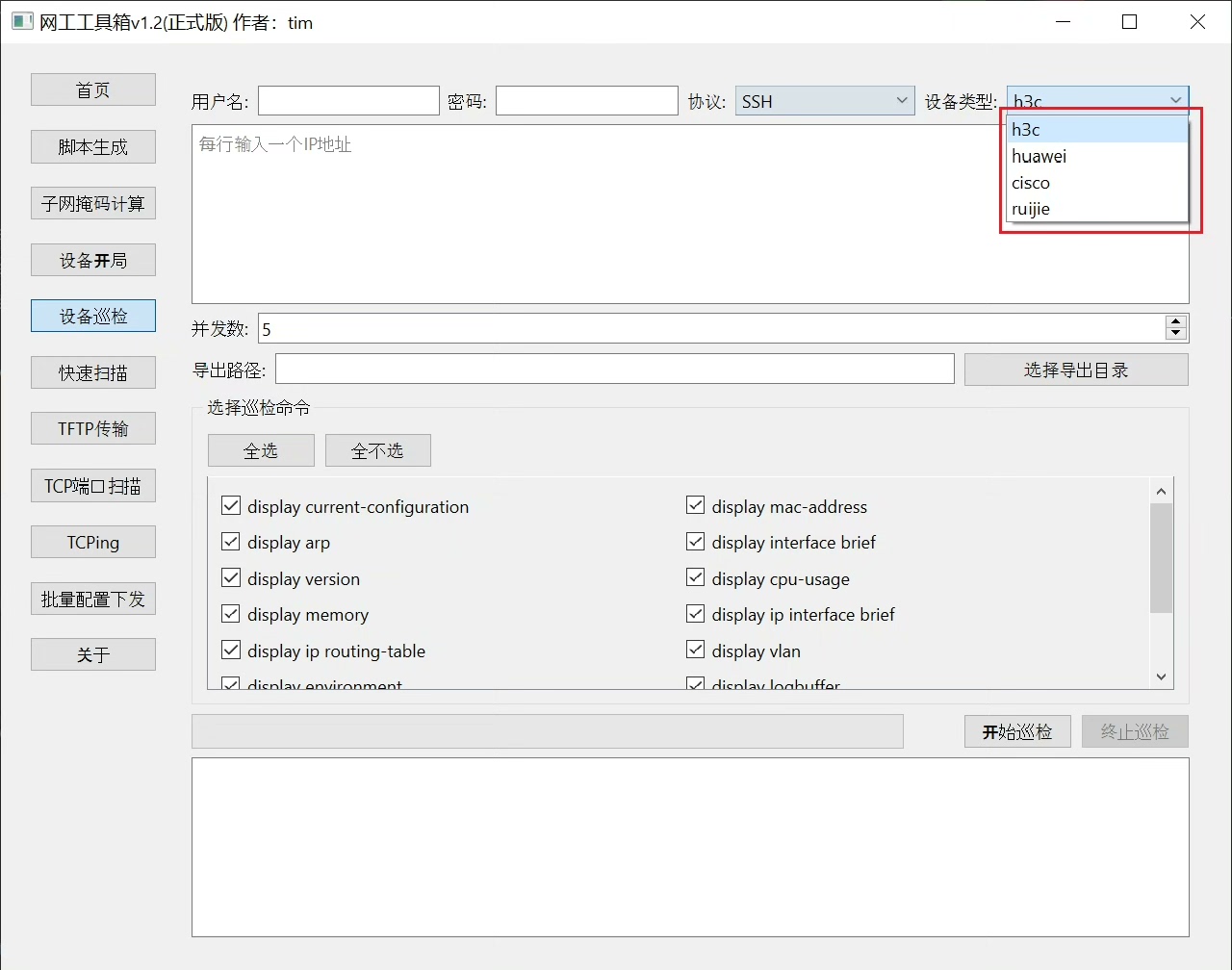Choose huawei from device type list
The width and height of the screenshot is (1232, 970).
(1097, 156)
